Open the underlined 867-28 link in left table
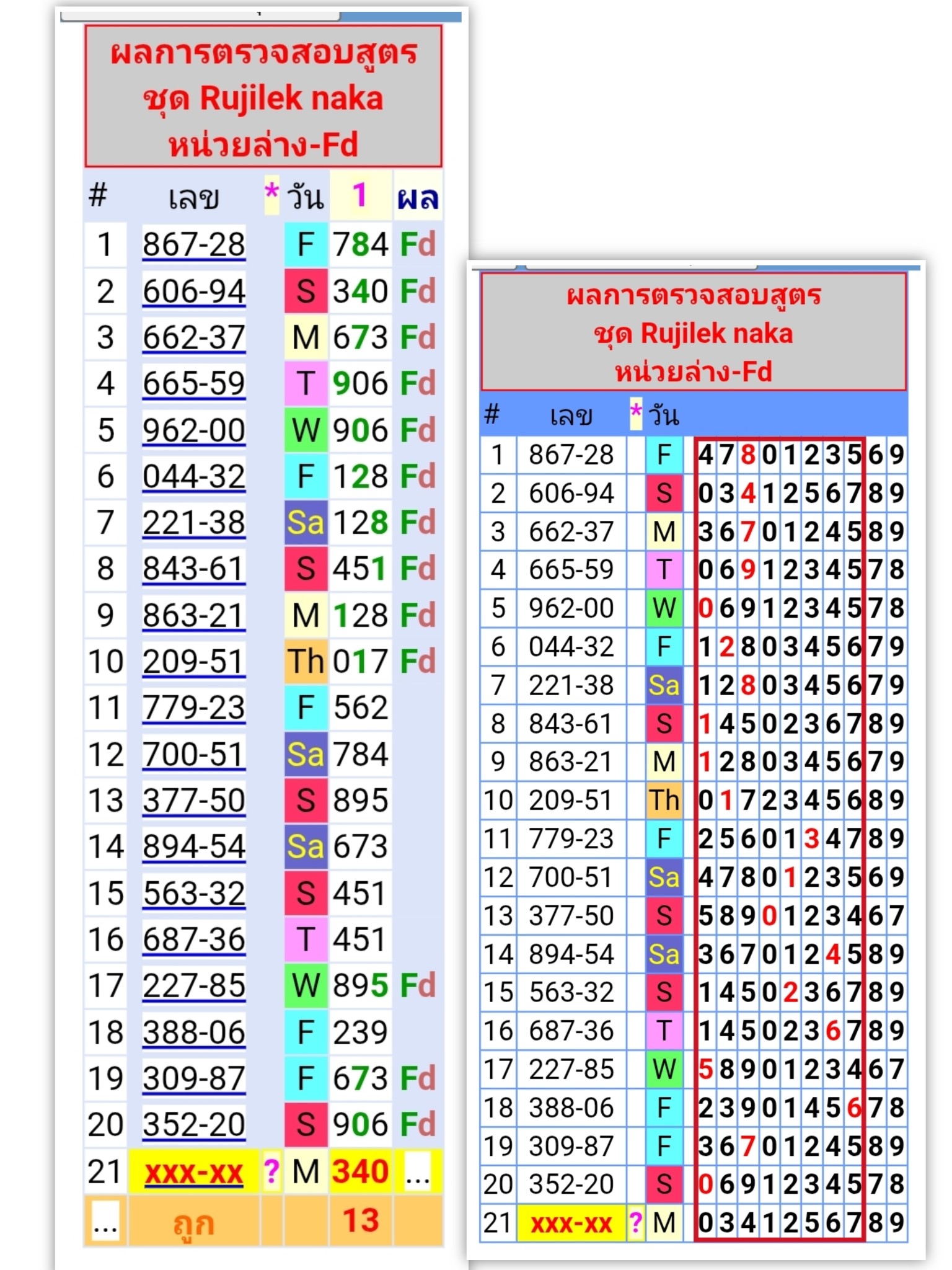 pos(193,244)
